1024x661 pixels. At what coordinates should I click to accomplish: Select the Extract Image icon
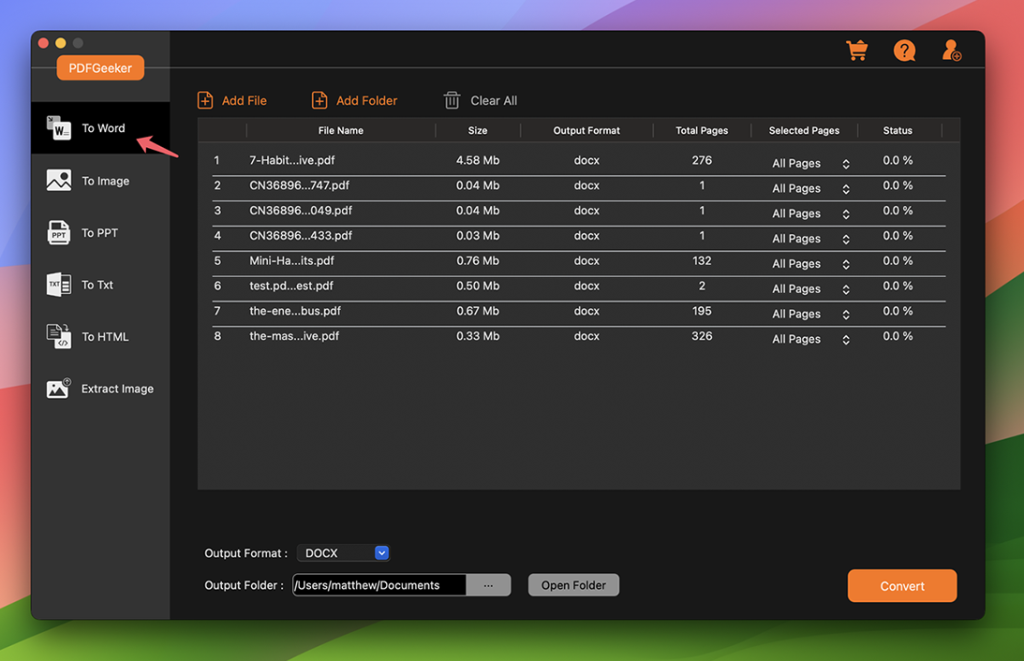59,388
